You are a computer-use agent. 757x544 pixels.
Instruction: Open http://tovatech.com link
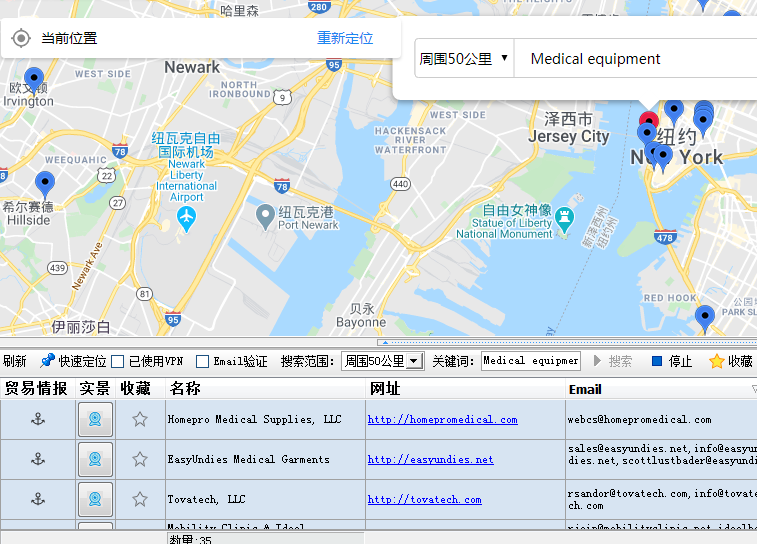424,500
